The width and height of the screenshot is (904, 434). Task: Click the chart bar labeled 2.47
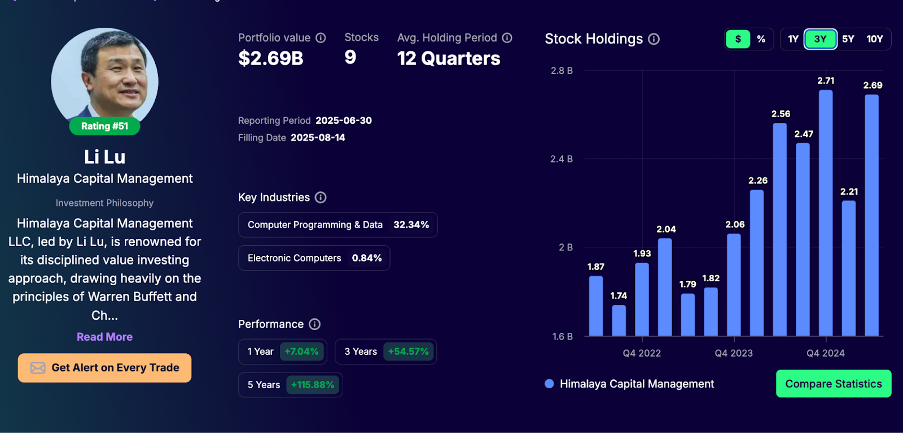(803, 240)
